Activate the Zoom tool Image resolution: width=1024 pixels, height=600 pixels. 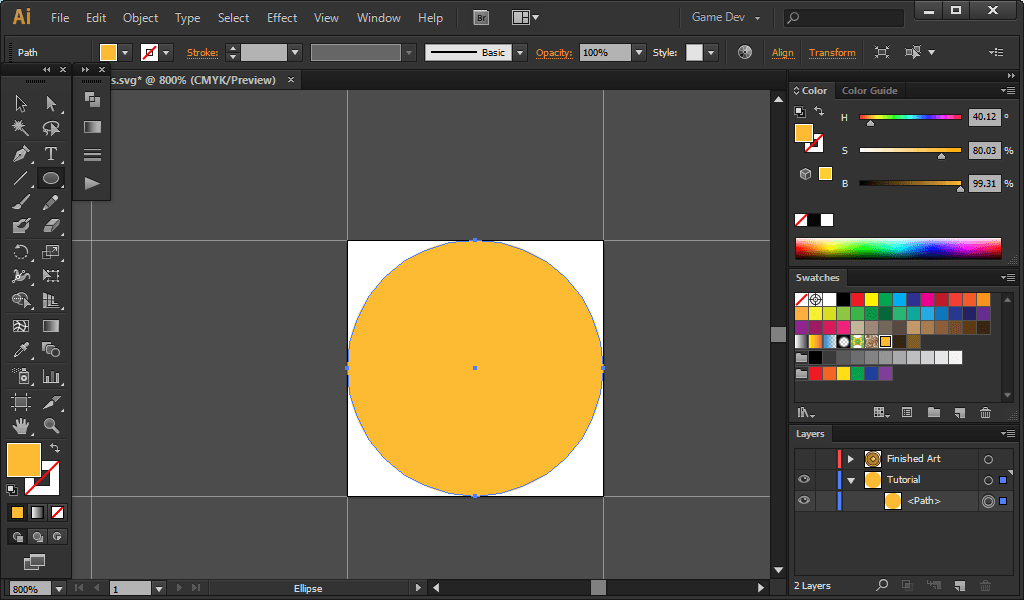[x=50, y=428]
